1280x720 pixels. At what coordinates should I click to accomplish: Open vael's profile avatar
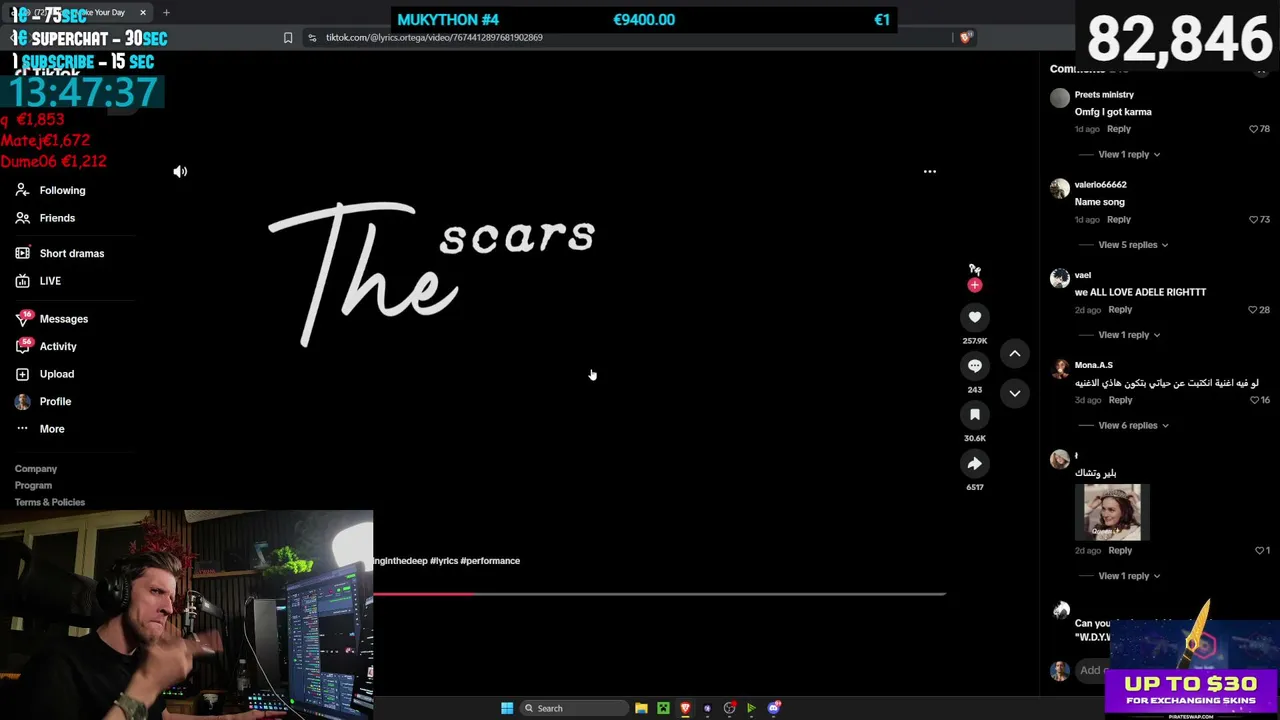click(x=1060, y=279)
